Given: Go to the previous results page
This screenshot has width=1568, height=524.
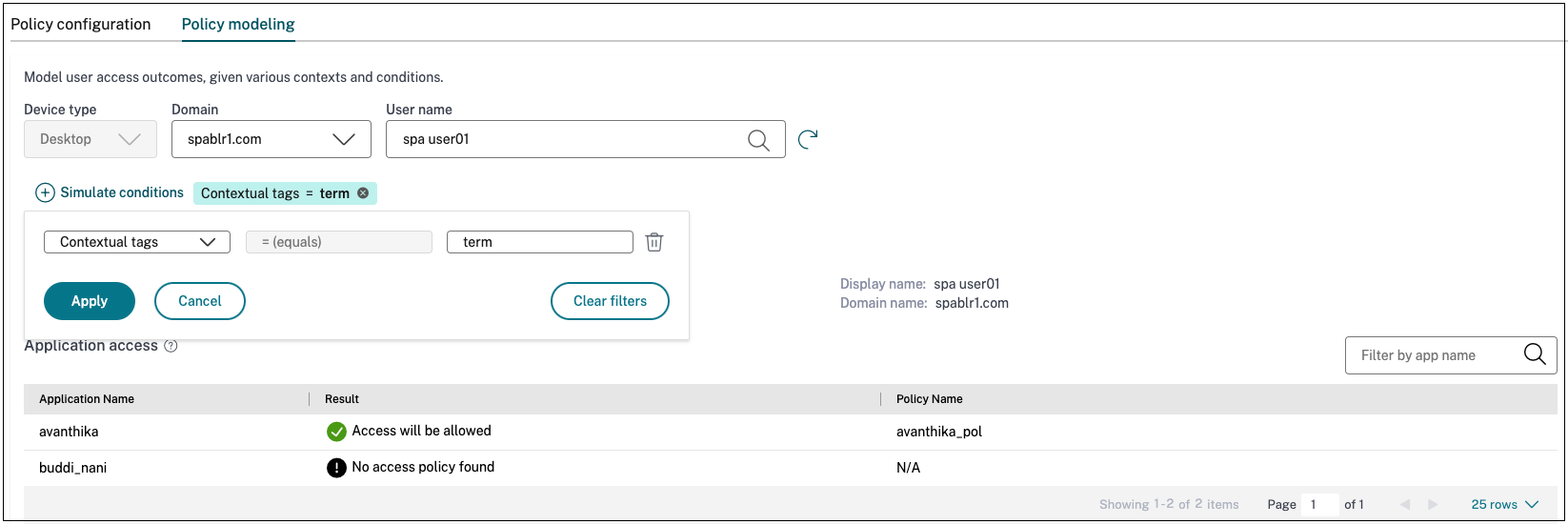Looking at the screenshot, I should click(x=1405, y=505).
